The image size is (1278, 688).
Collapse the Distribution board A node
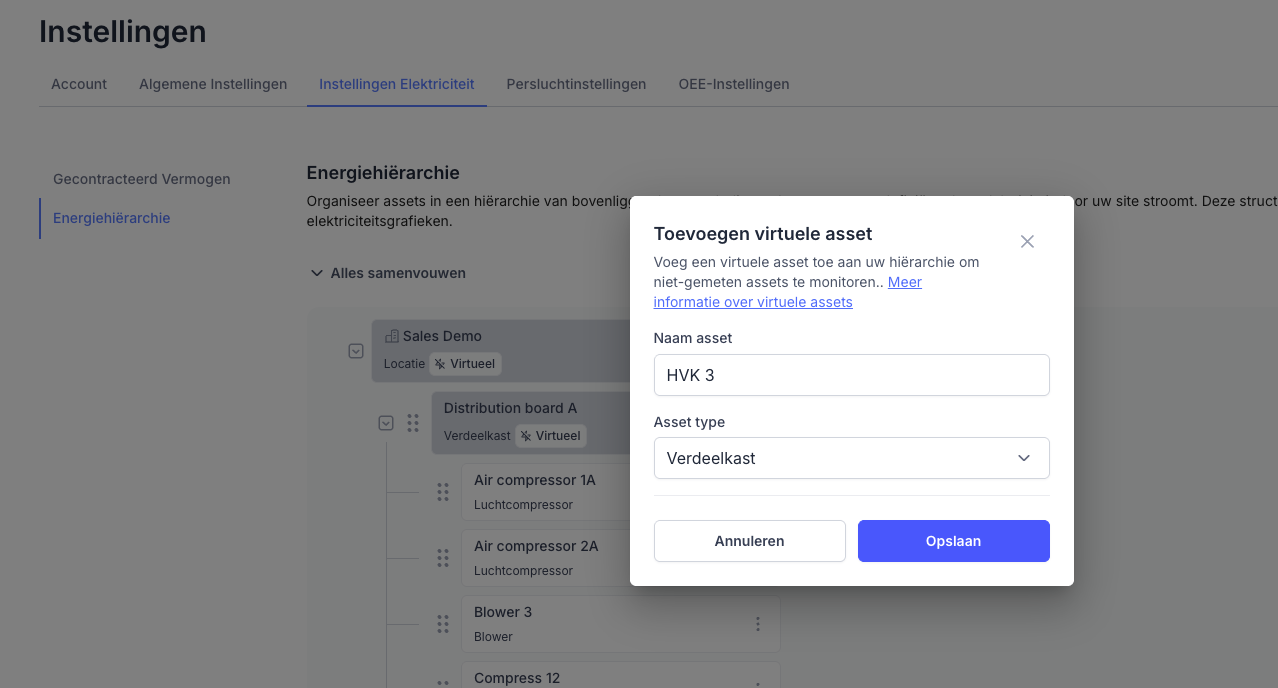pyautogui.click(x=386, y=423)
